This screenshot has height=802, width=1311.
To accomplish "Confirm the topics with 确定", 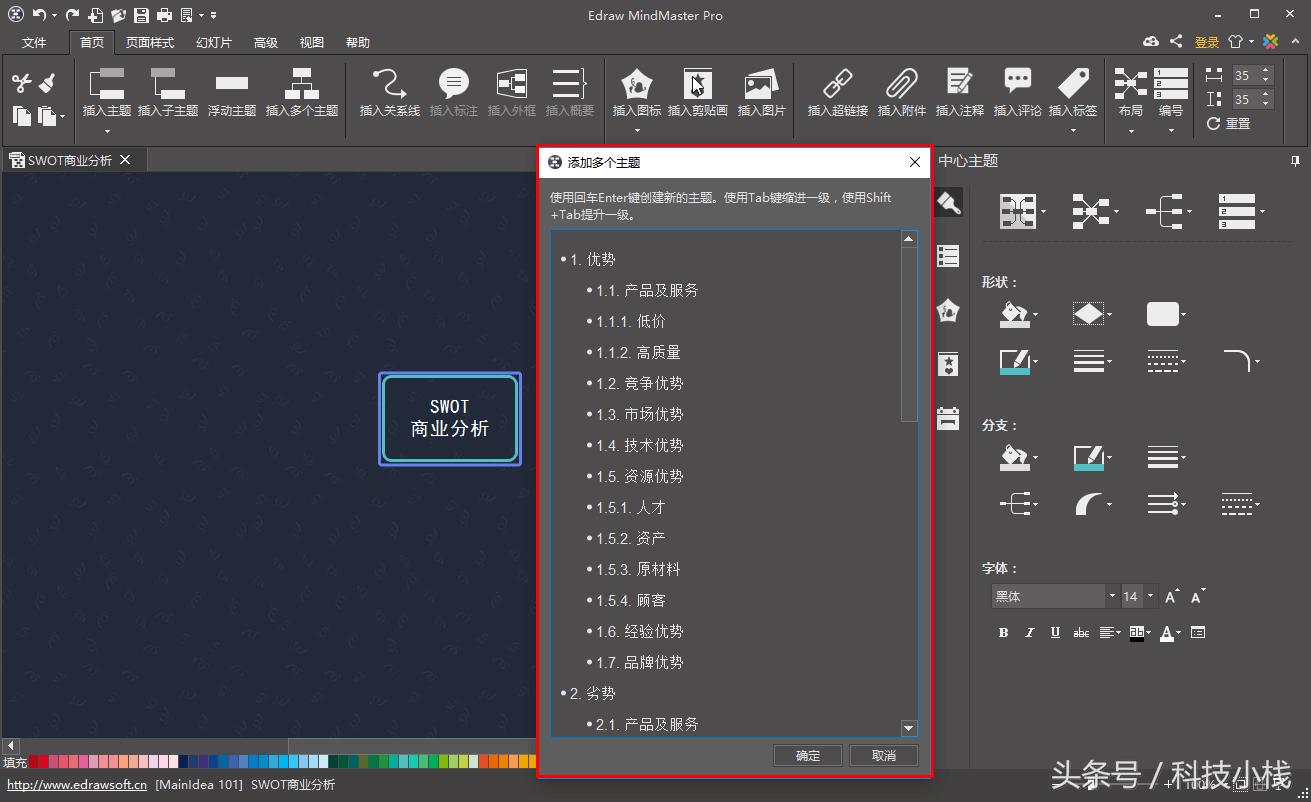I will [807, 755].
